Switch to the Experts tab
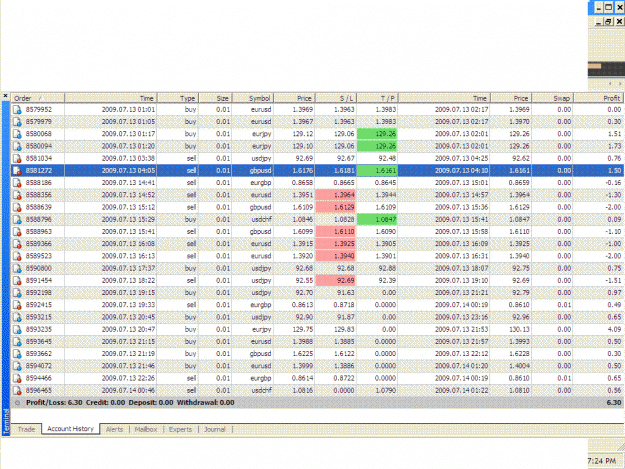This screenshot has width=625, height=469. click(180, 429)
